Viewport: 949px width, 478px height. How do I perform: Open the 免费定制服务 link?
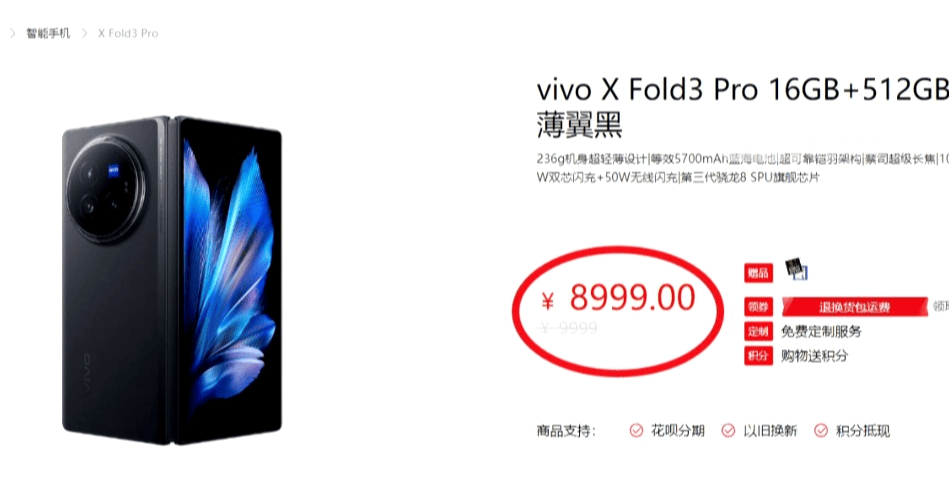[x=821, y=332]
